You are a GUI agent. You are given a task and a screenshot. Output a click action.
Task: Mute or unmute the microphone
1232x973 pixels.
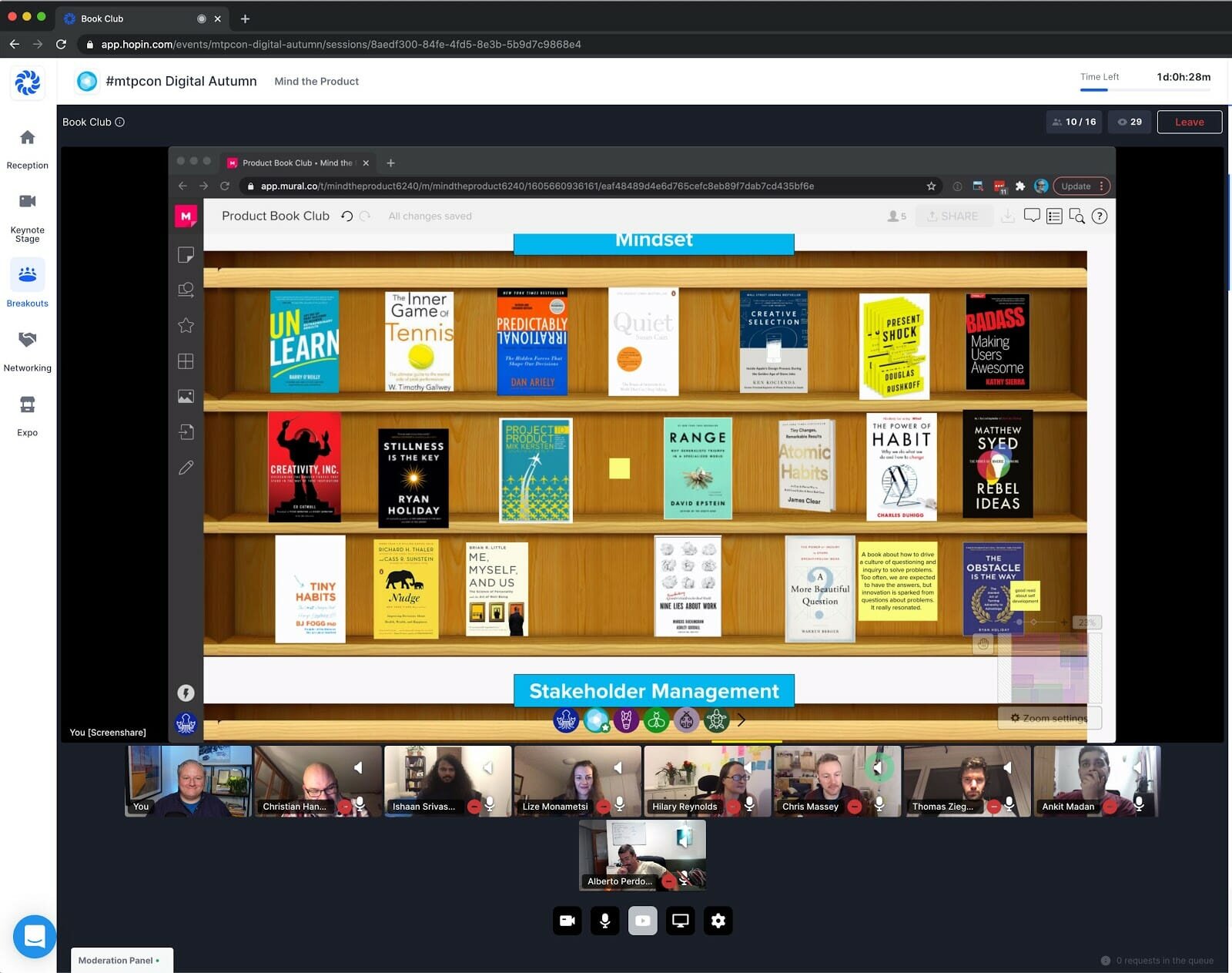(x=605, y=921)
